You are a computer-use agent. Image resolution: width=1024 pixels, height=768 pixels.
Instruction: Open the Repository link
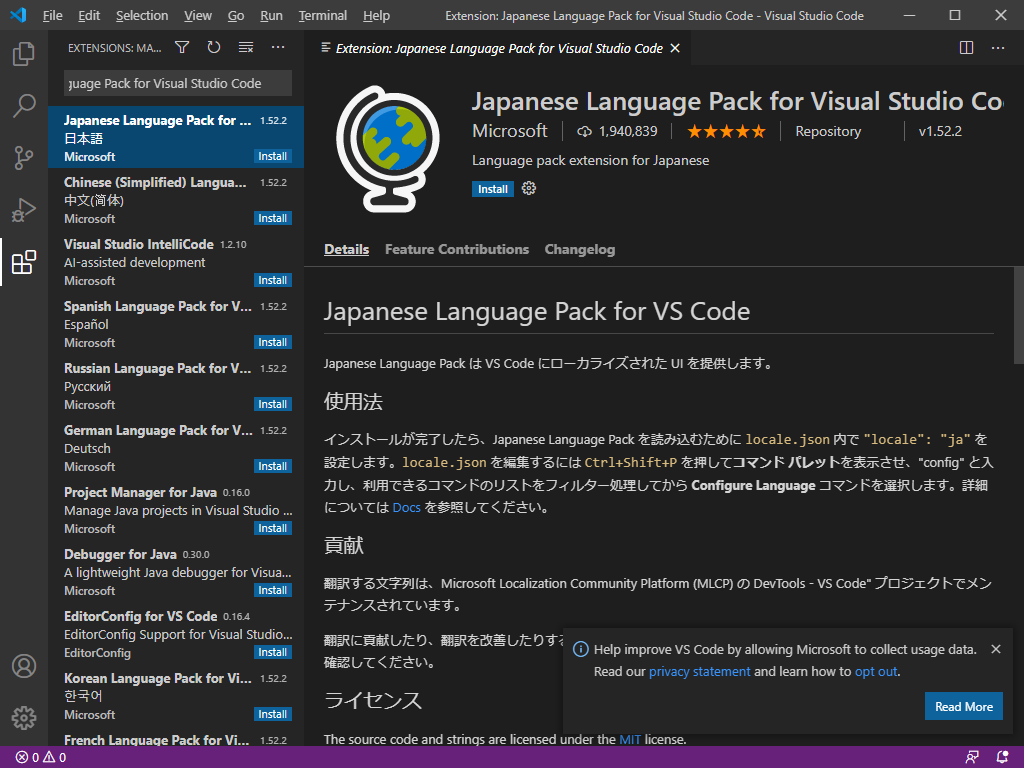pyautogui.click(x=828, y=131)
